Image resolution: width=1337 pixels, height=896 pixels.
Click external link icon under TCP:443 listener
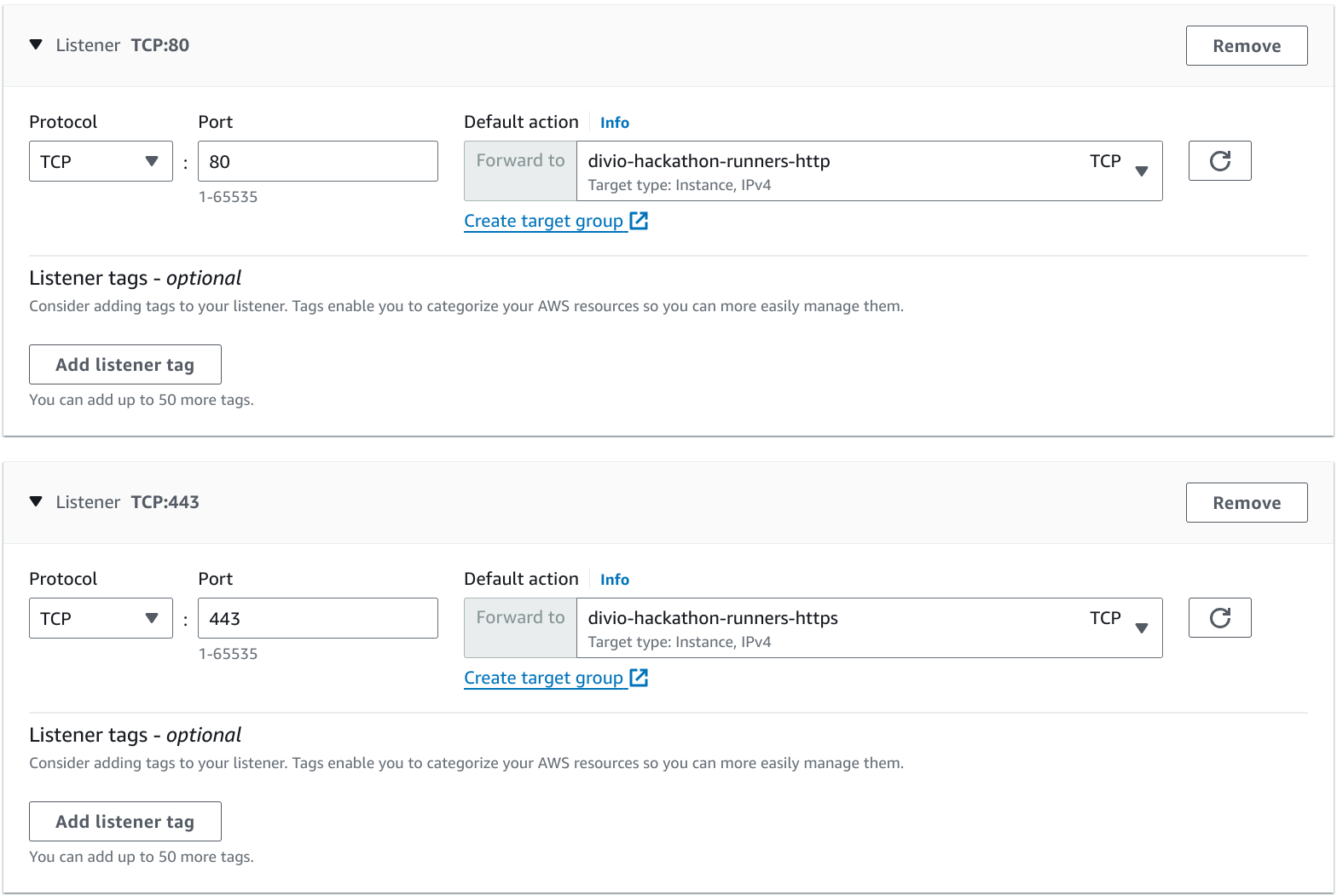tap(639, 678)
